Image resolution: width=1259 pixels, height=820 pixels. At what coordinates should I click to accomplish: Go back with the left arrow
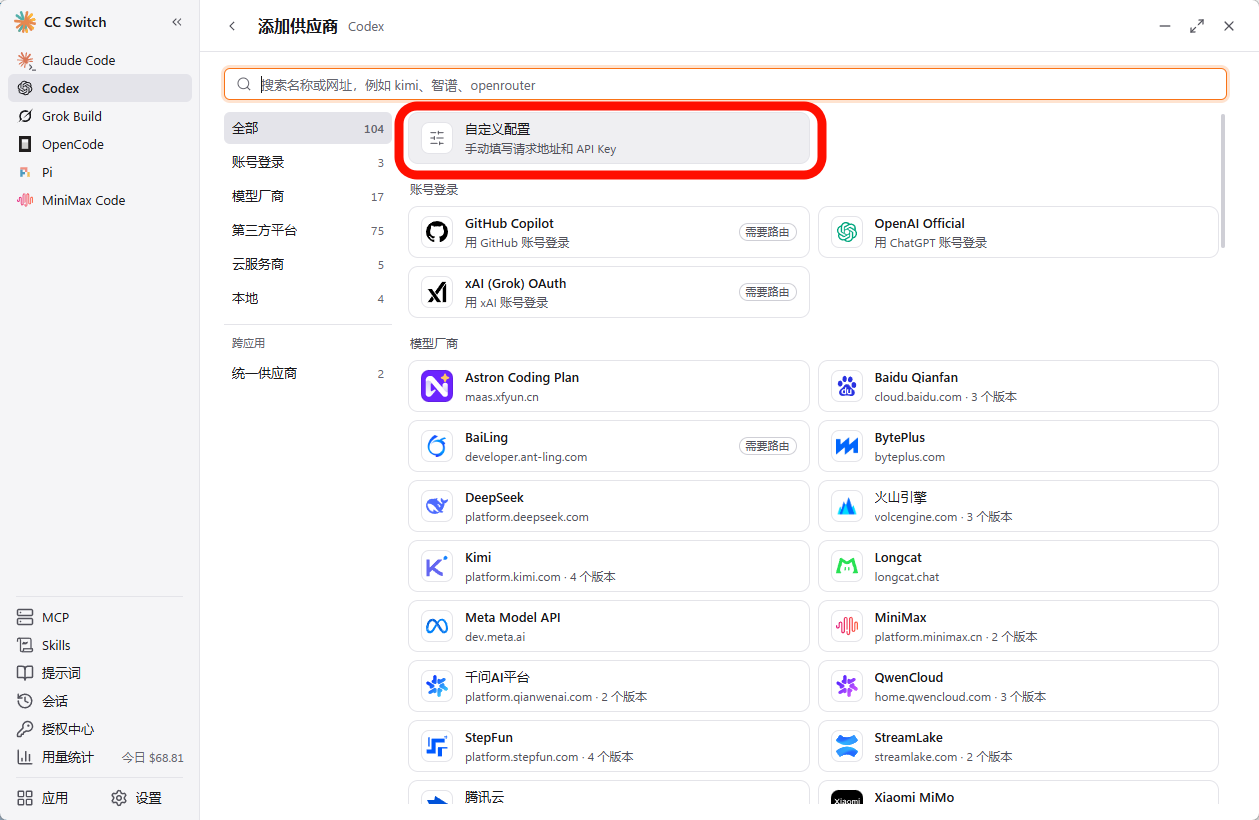click(x=232, y=26)
